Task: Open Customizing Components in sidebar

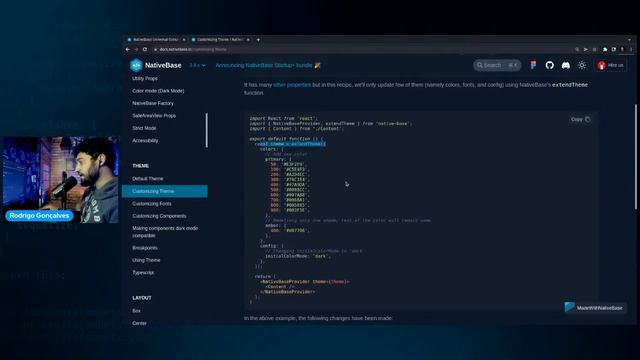Action: pos(159,216)
